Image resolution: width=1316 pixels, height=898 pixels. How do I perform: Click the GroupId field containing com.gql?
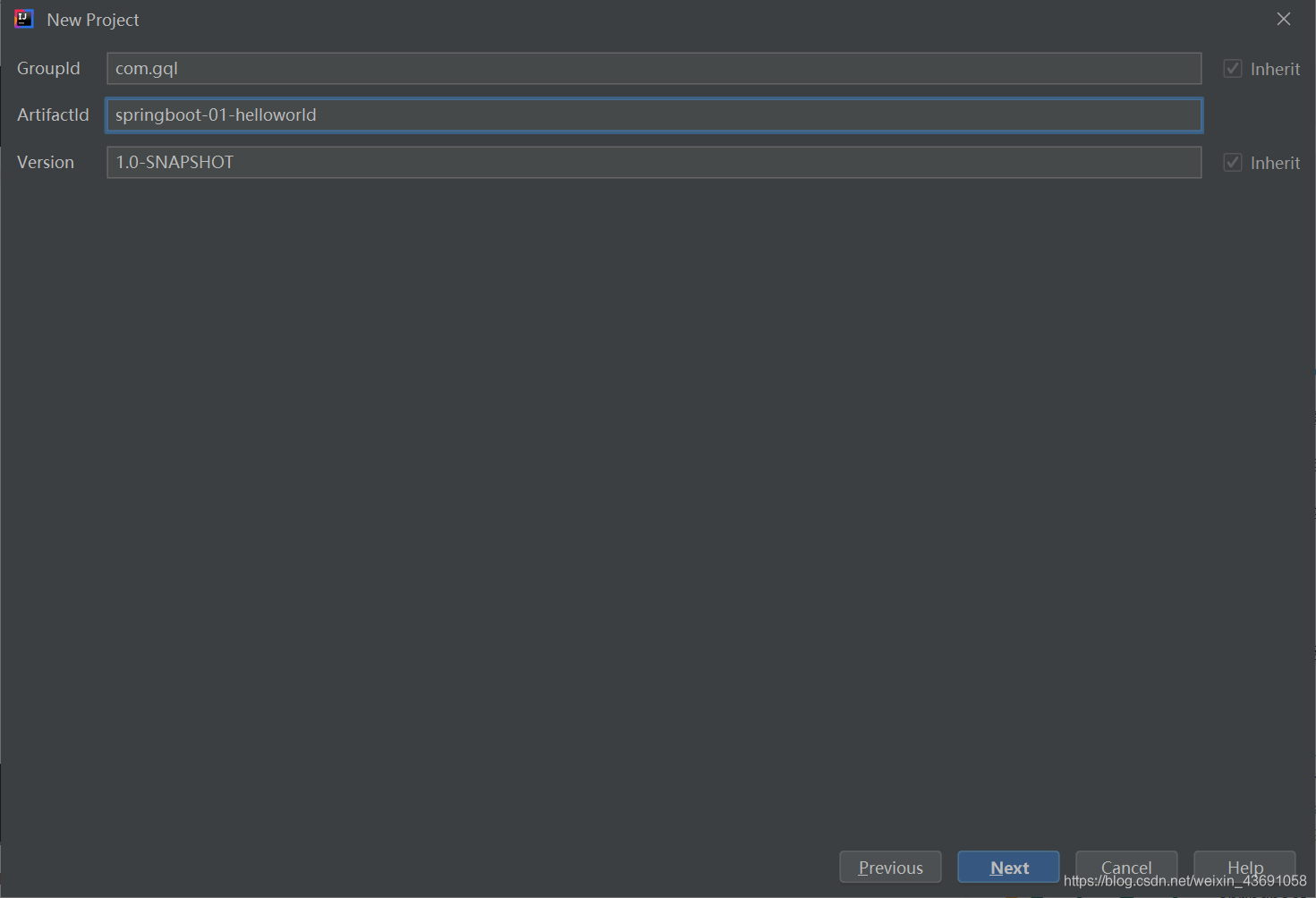pos(654,69)
